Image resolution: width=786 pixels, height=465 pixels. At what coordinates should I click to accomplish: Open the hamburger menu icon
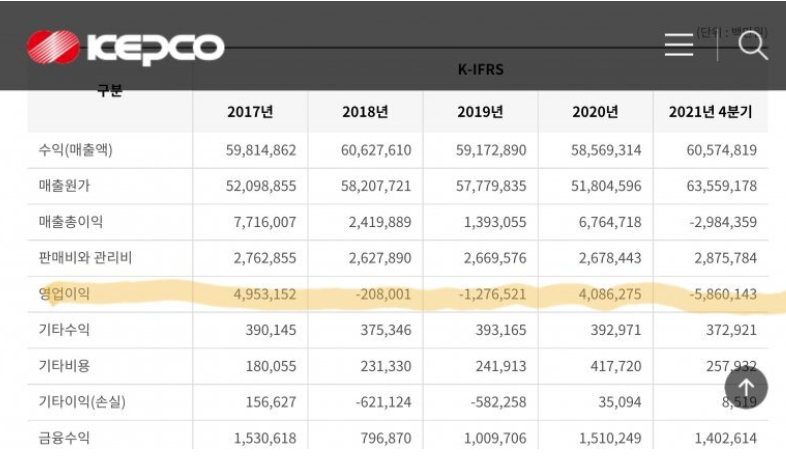coord(679,45)
